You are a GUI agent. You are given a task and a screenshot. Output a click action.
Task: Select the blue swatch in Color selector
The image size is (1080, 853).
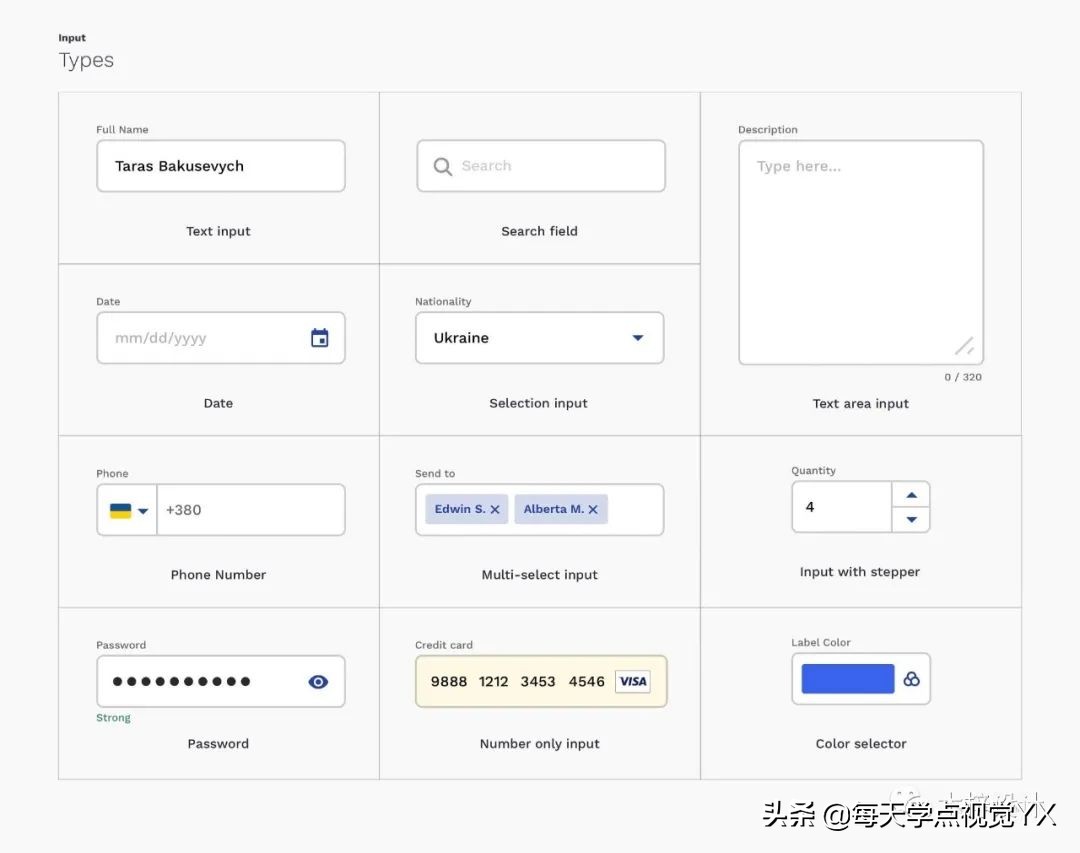pyautogui.click(x=845, y=678)
